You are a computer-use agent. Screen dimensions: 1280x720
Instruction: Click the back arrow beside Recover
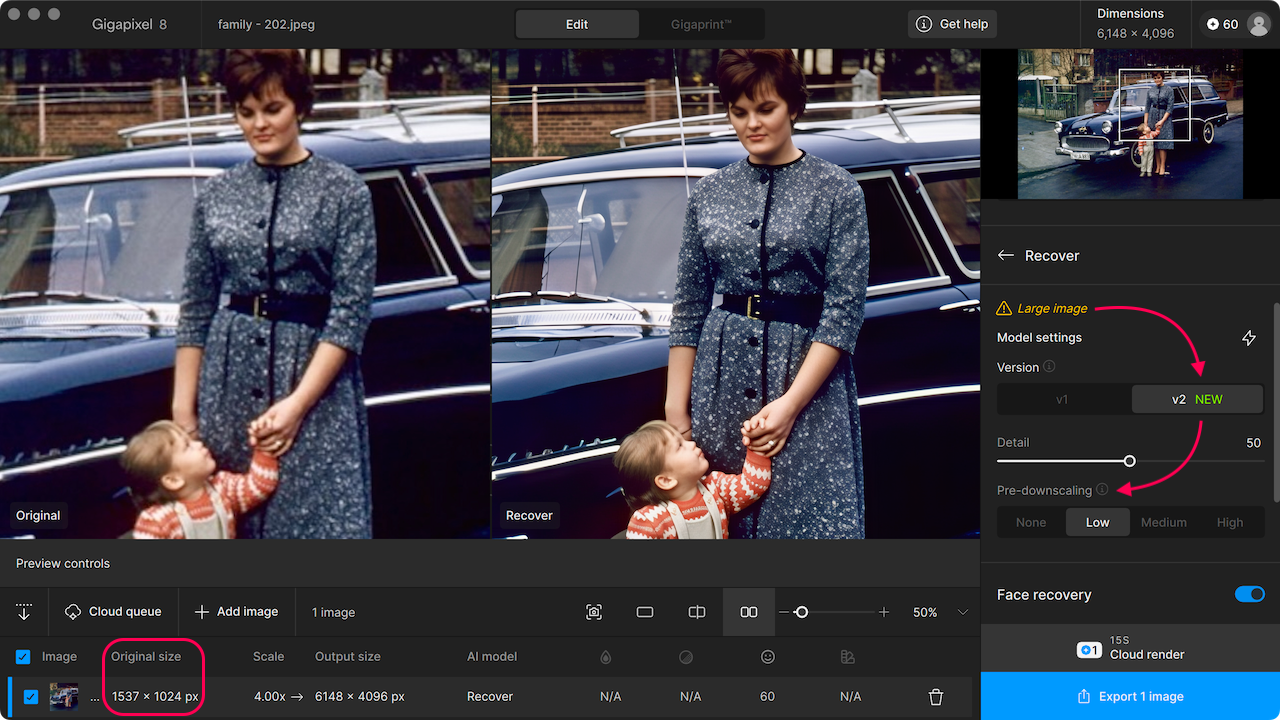(x=1006, y=256)
